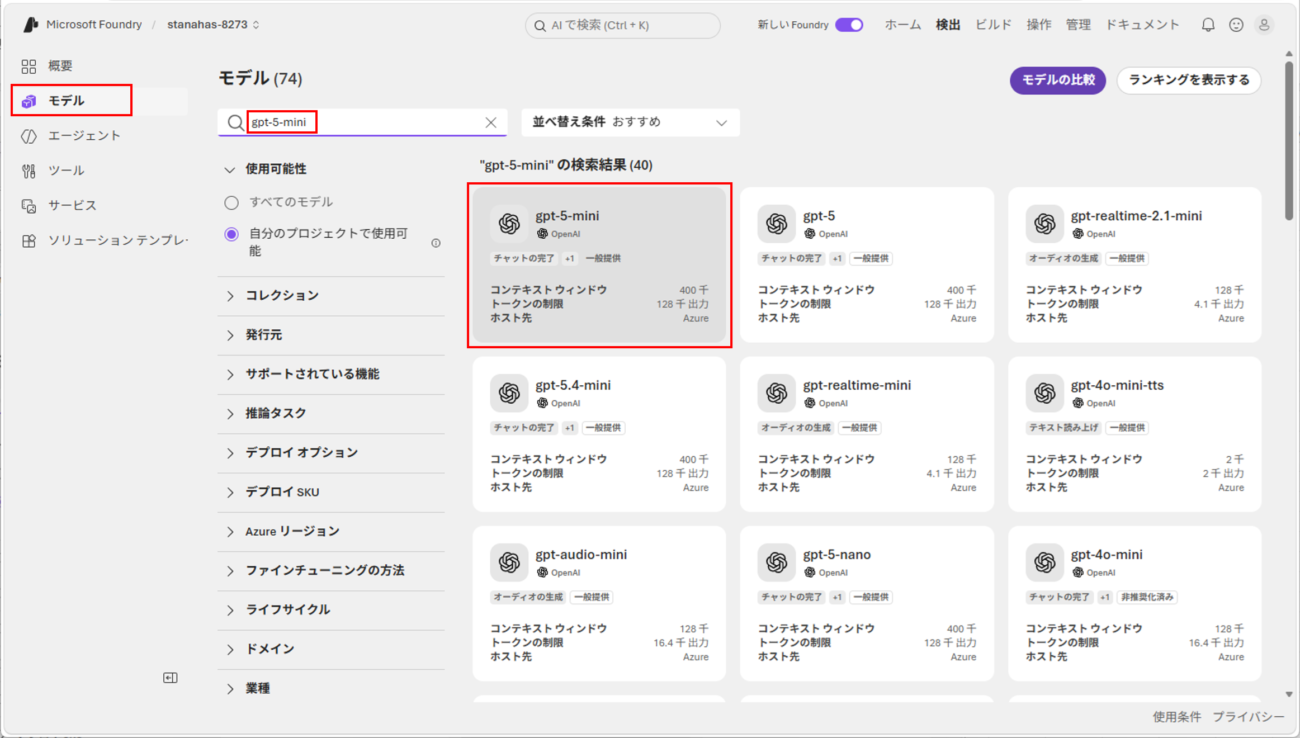Switch to the ビルド tab
This screenshot has width=1300, height=738.
coord(993,25)
